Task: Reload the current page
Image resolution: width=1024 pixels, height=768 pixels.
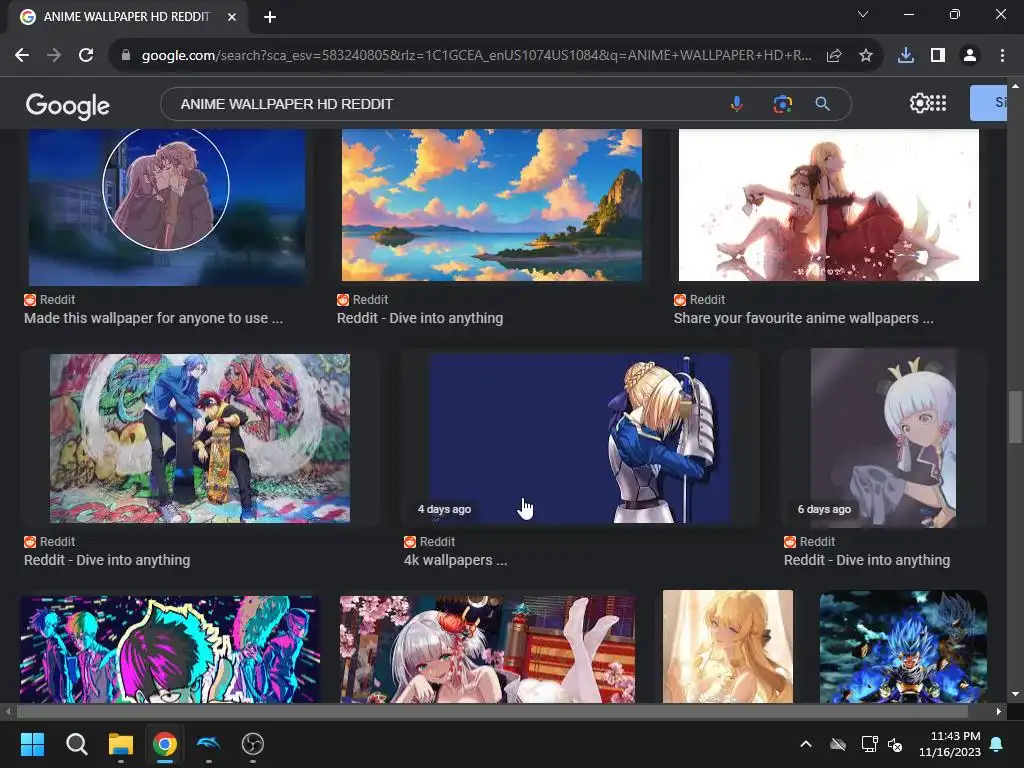Action: (x=86, y=56)
